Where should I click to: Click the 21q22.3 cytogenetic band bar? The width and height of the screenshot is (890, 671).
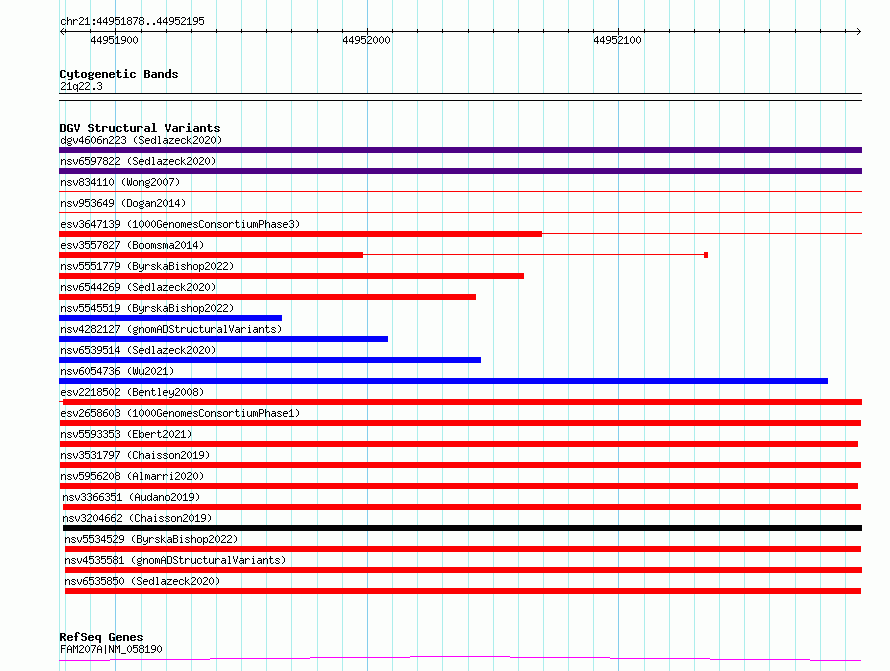460,97
